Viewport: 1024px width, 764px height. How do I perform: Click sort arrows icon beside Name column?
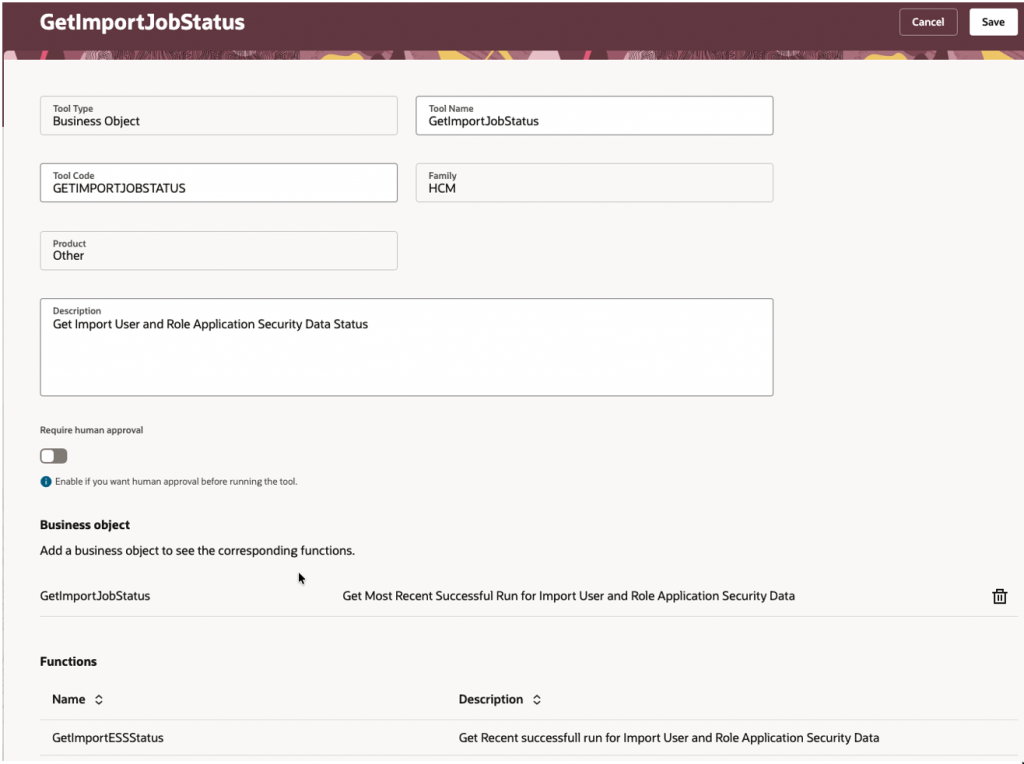click(x=99, y=700)
